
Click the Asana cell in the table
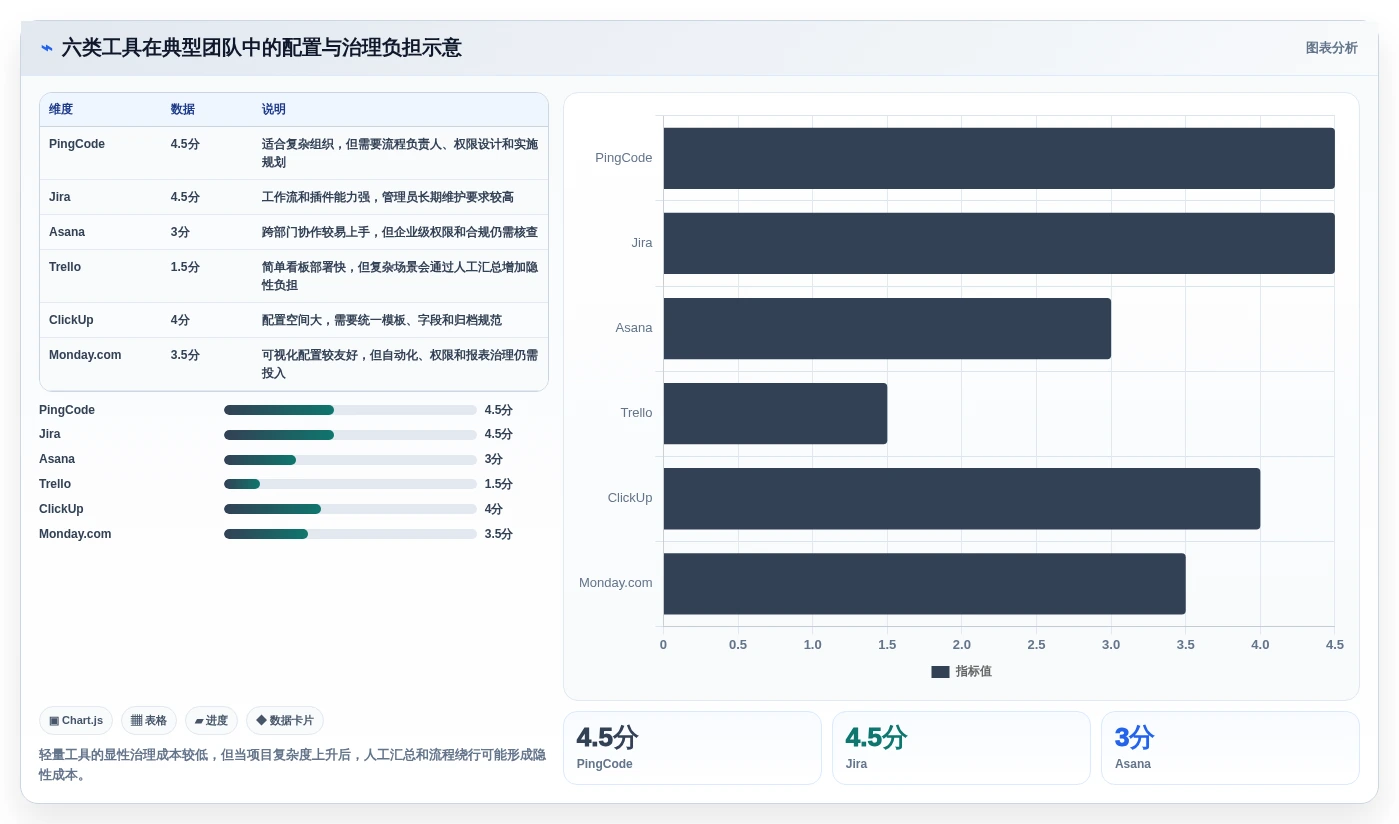(67, 232)
